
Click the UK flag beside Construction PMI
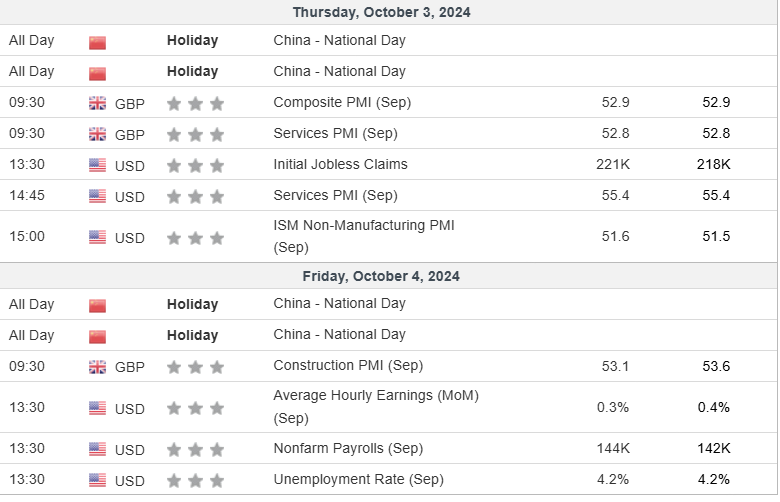97,367
